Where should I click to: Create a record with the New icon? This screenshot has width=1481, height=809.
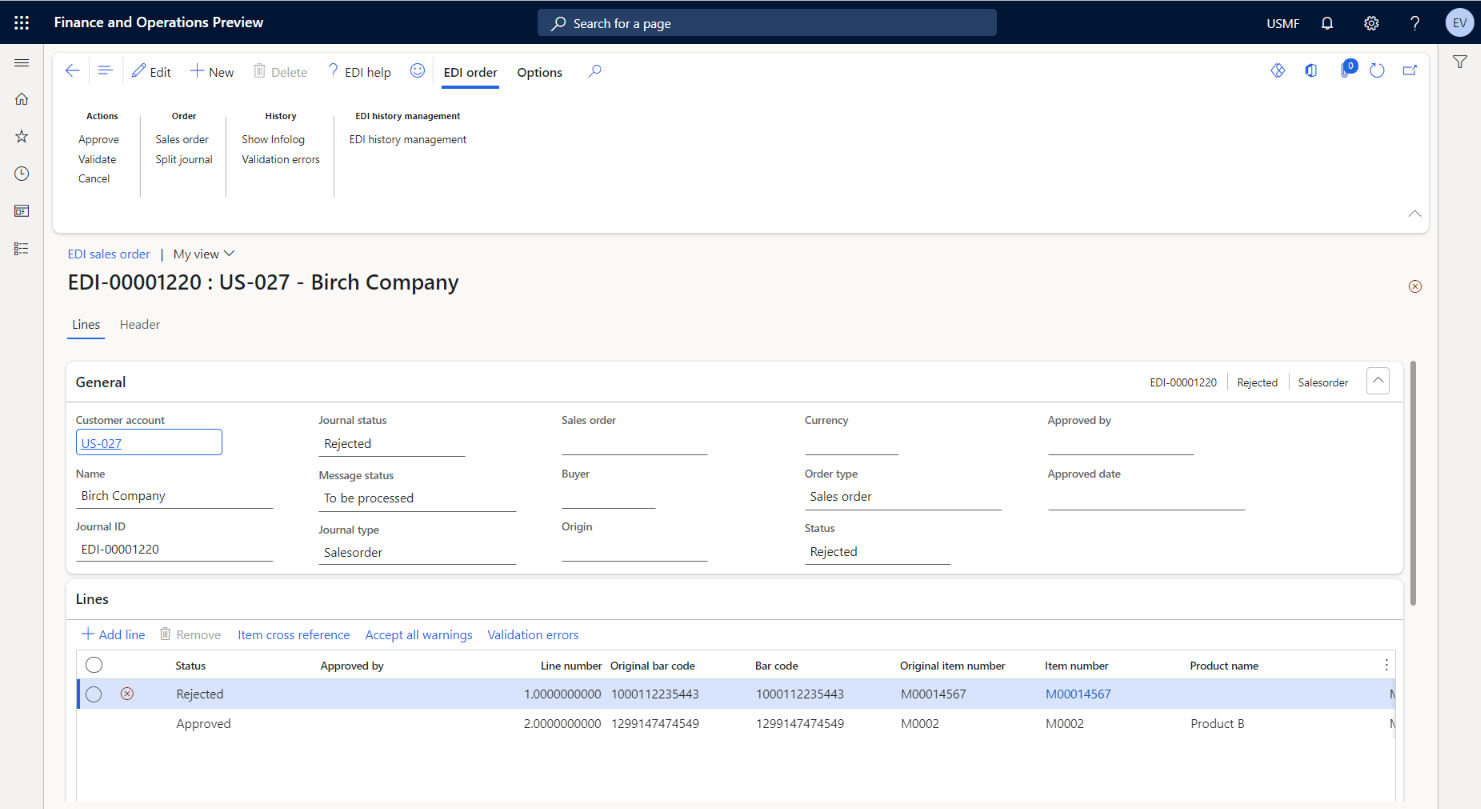pos(211,71)
